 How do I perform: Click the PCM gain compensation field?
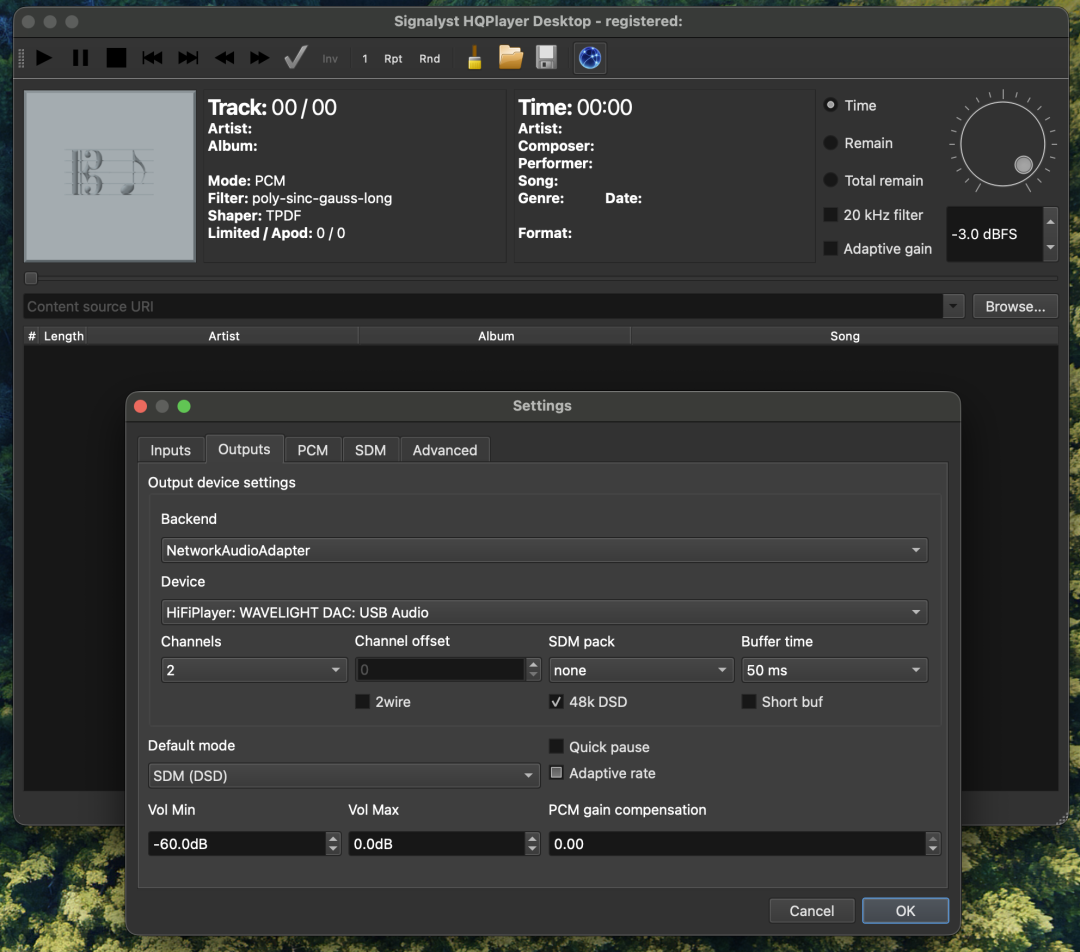pos(737,843)
